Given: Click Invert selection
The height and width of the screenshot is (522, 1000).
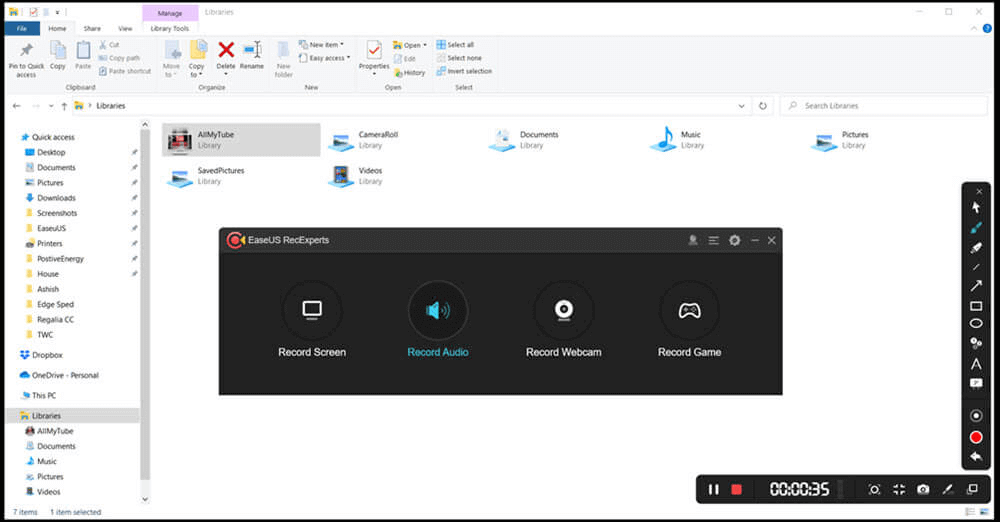Looking at the screenshot, I should pos(464,71).
